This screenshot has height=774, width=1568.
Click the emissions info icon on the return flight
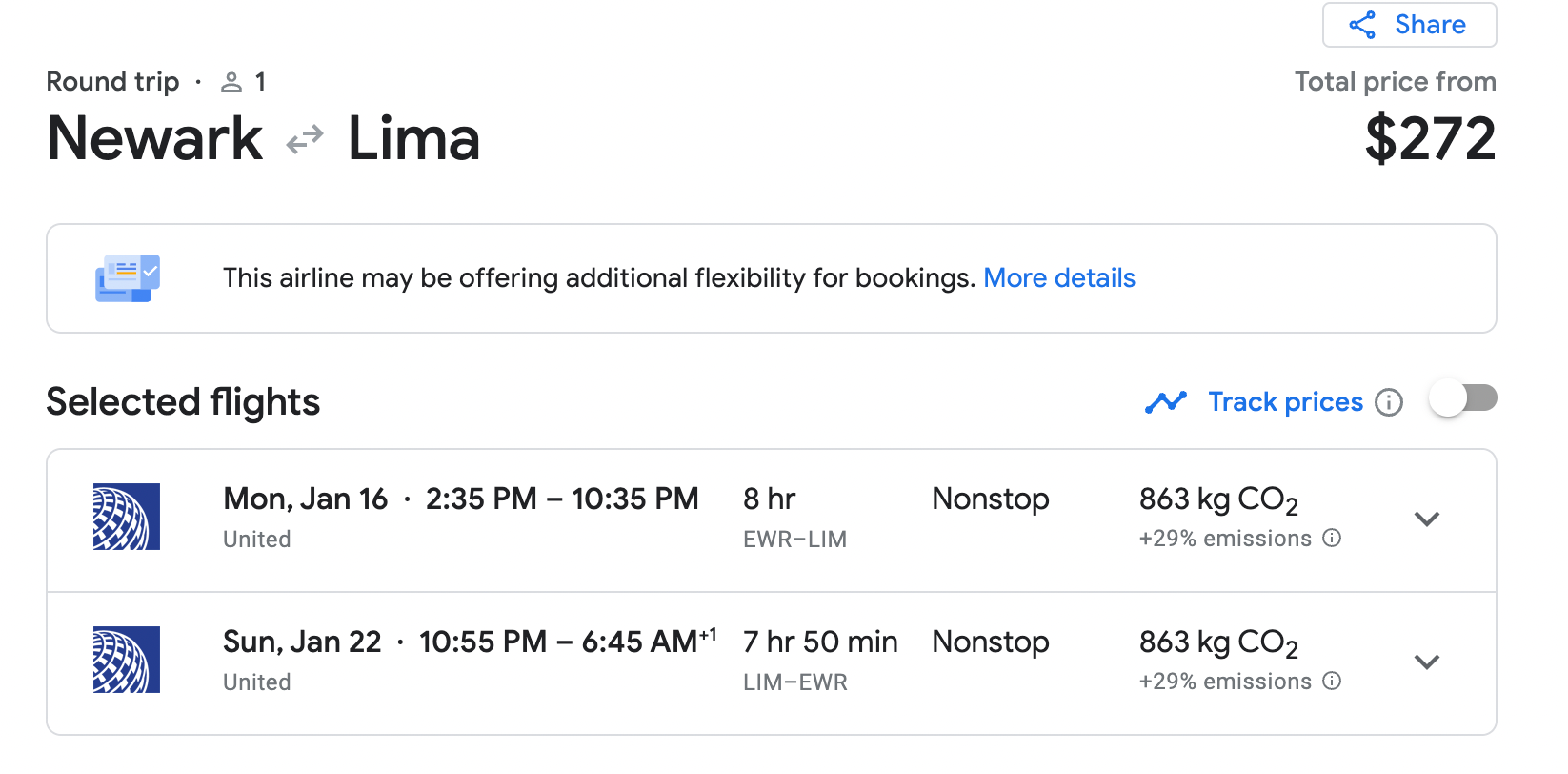(x=1333, y=681)
